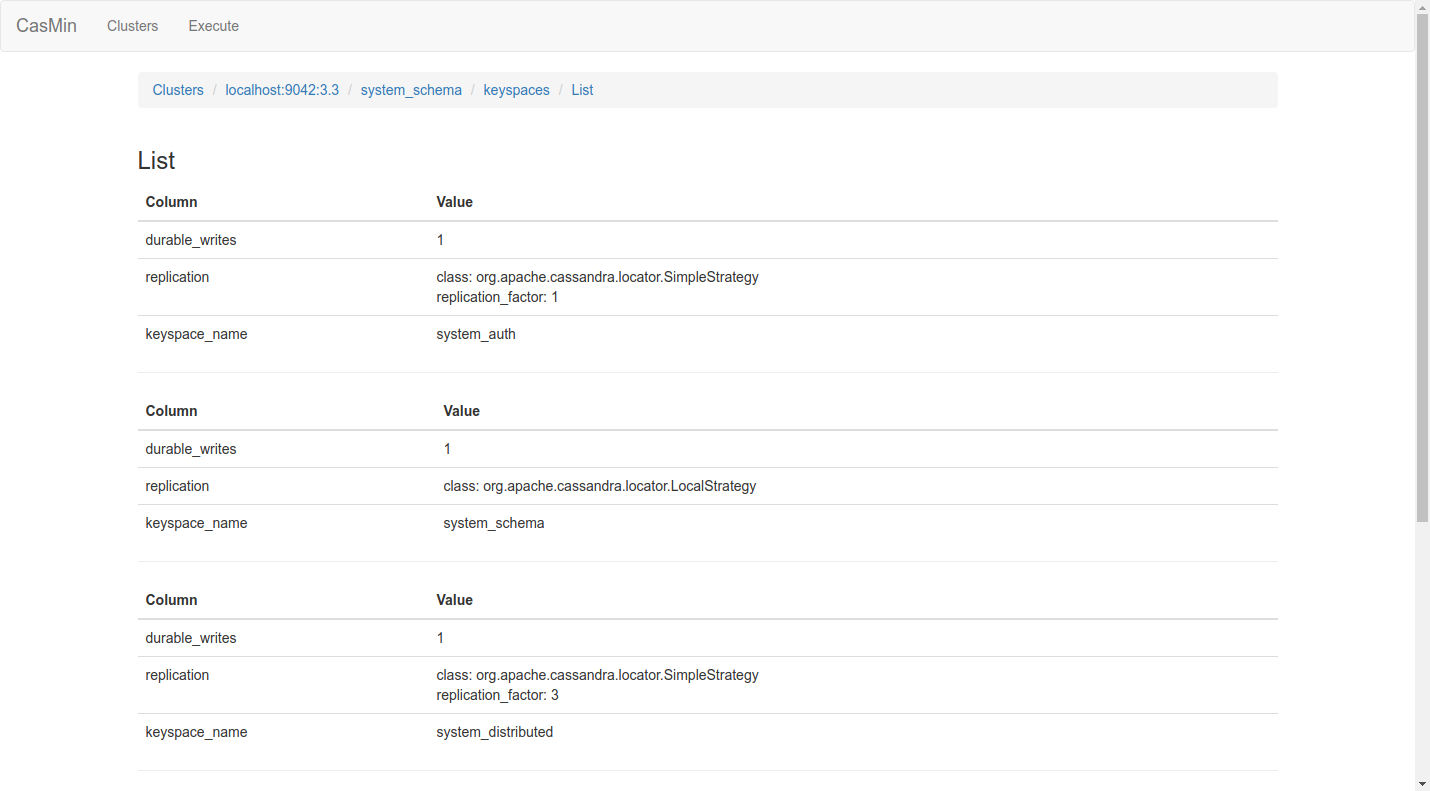Select the system_distributed keyspace name value

[495, 732]
